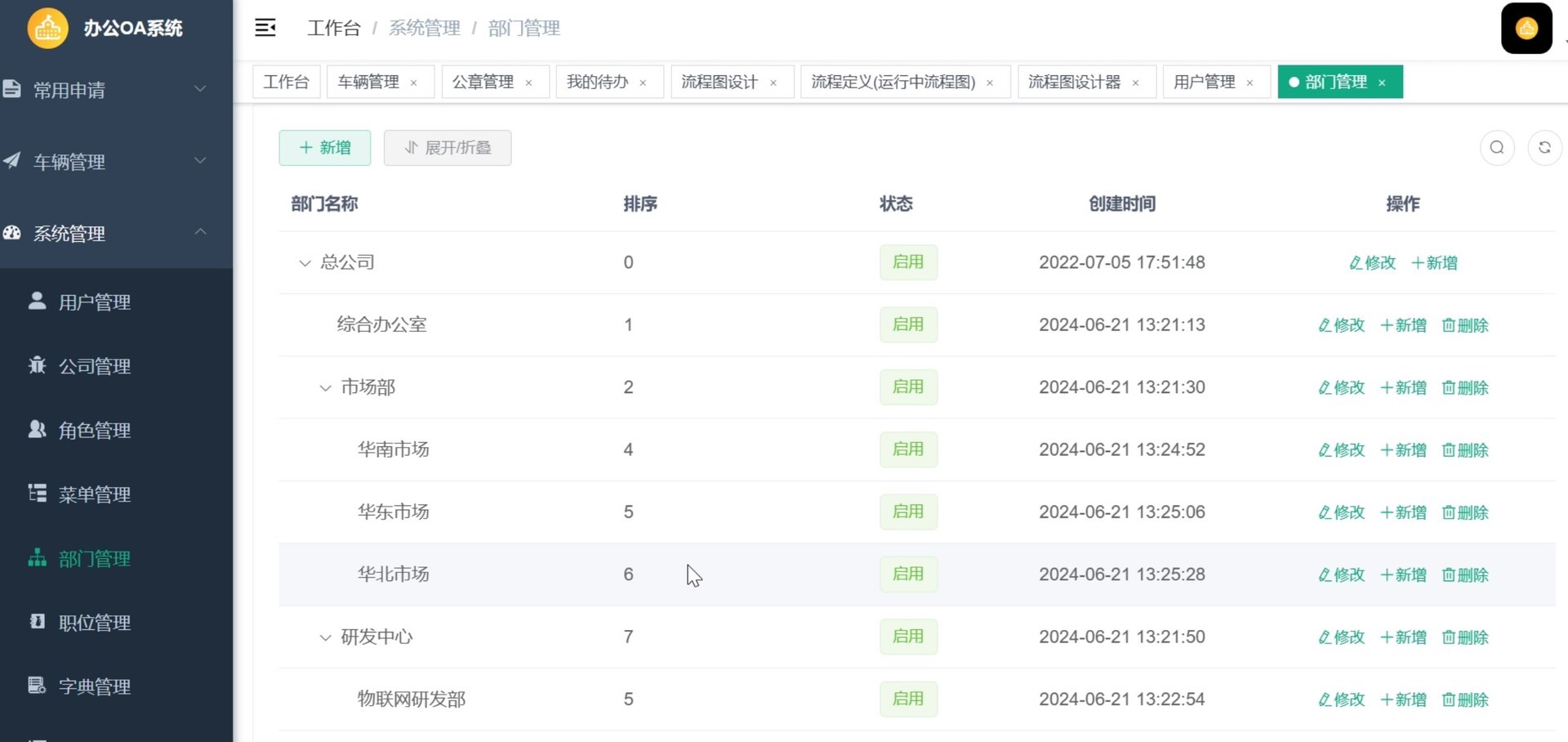Click the green 新增 button above the table

click(325, 148)
